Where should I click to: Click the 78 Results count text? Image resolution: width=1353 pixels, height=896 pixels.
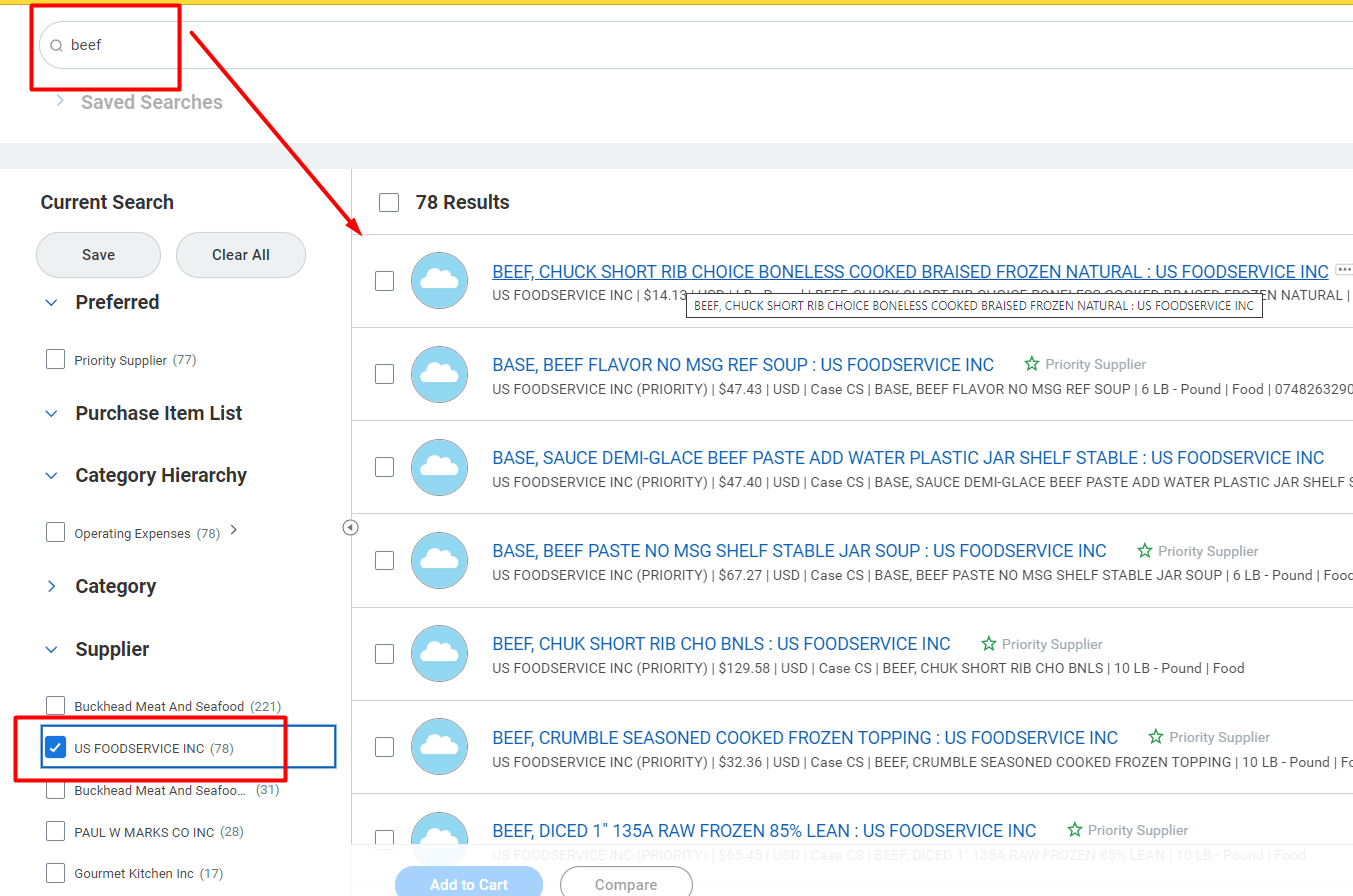462,202
